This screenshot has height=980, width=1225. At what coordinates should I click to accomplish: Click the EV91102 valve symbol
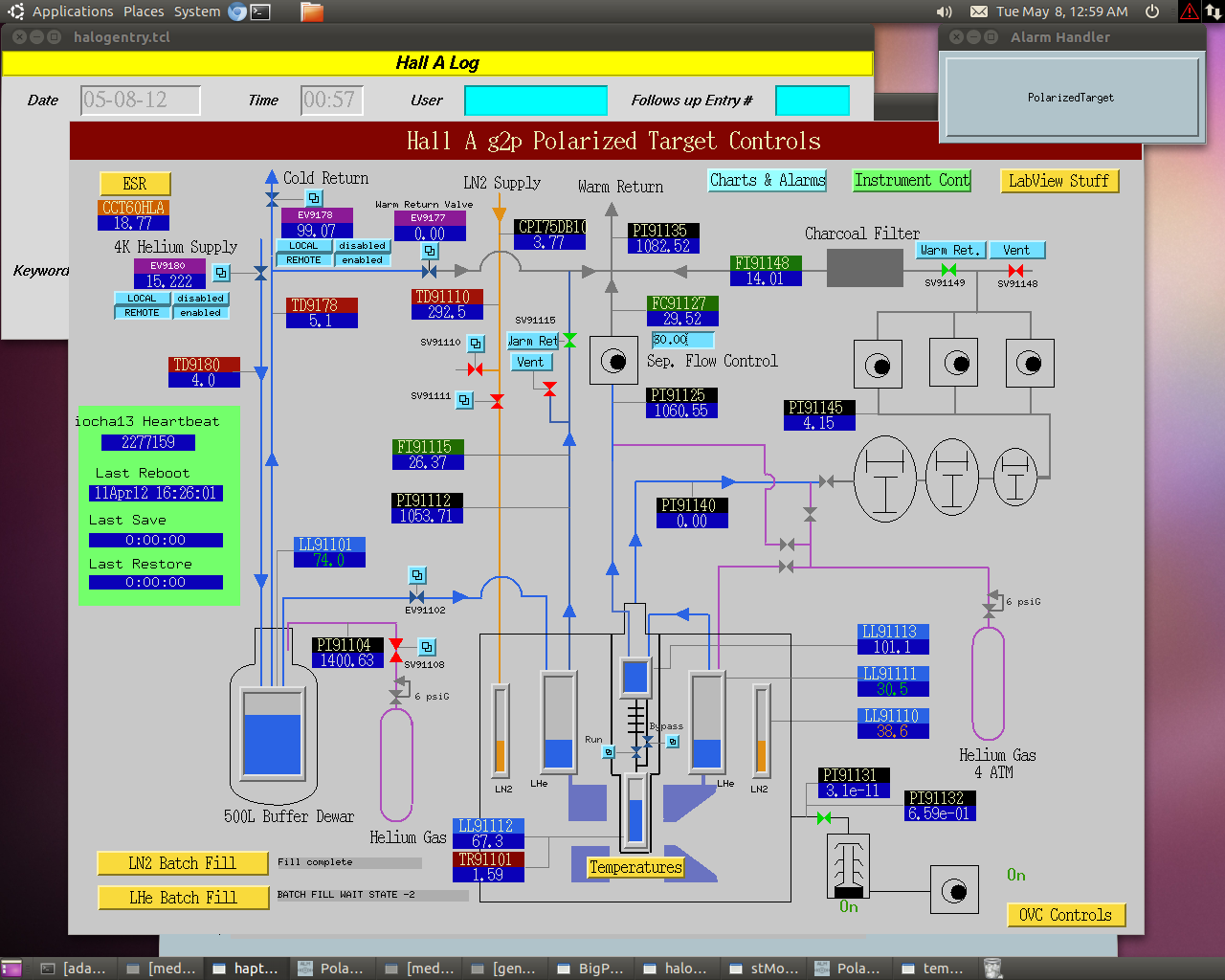(416, 597)
